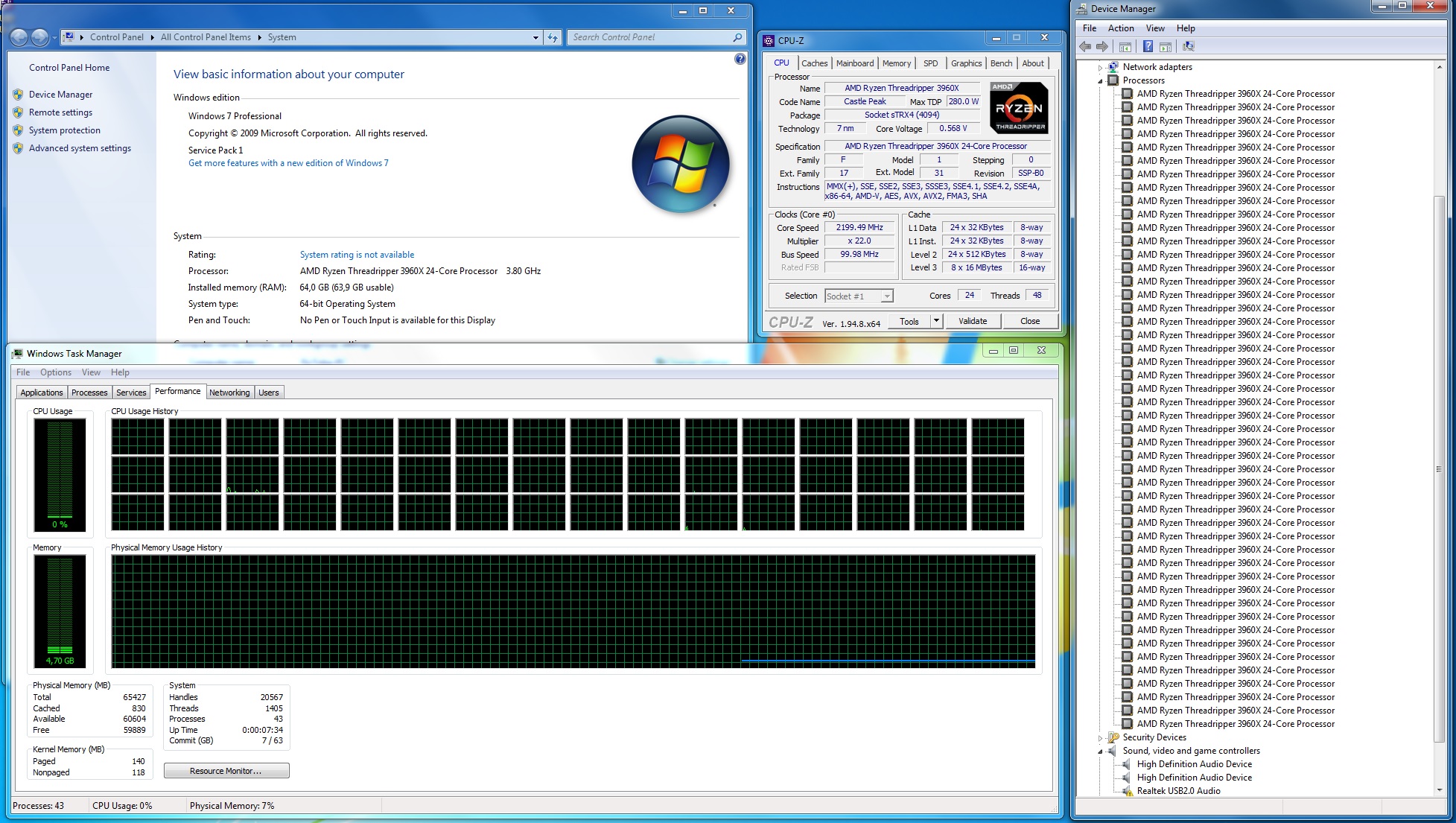
Task: Open Memory tab in CPU-Z
Action: pos(897,63)
